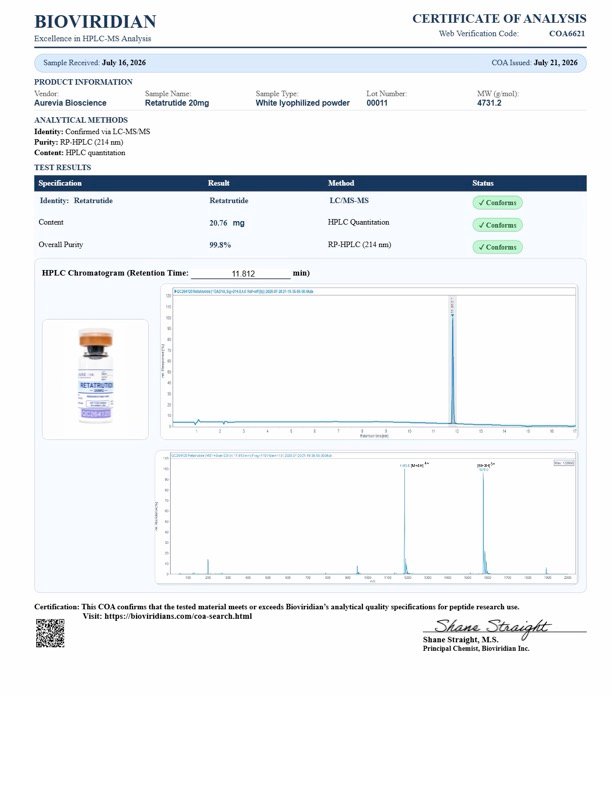Image resolution: width=612 pixels, height=792 pixels.
Task: Click the Conforms badge in the Identity row
Action: click(x=497, y=203)
